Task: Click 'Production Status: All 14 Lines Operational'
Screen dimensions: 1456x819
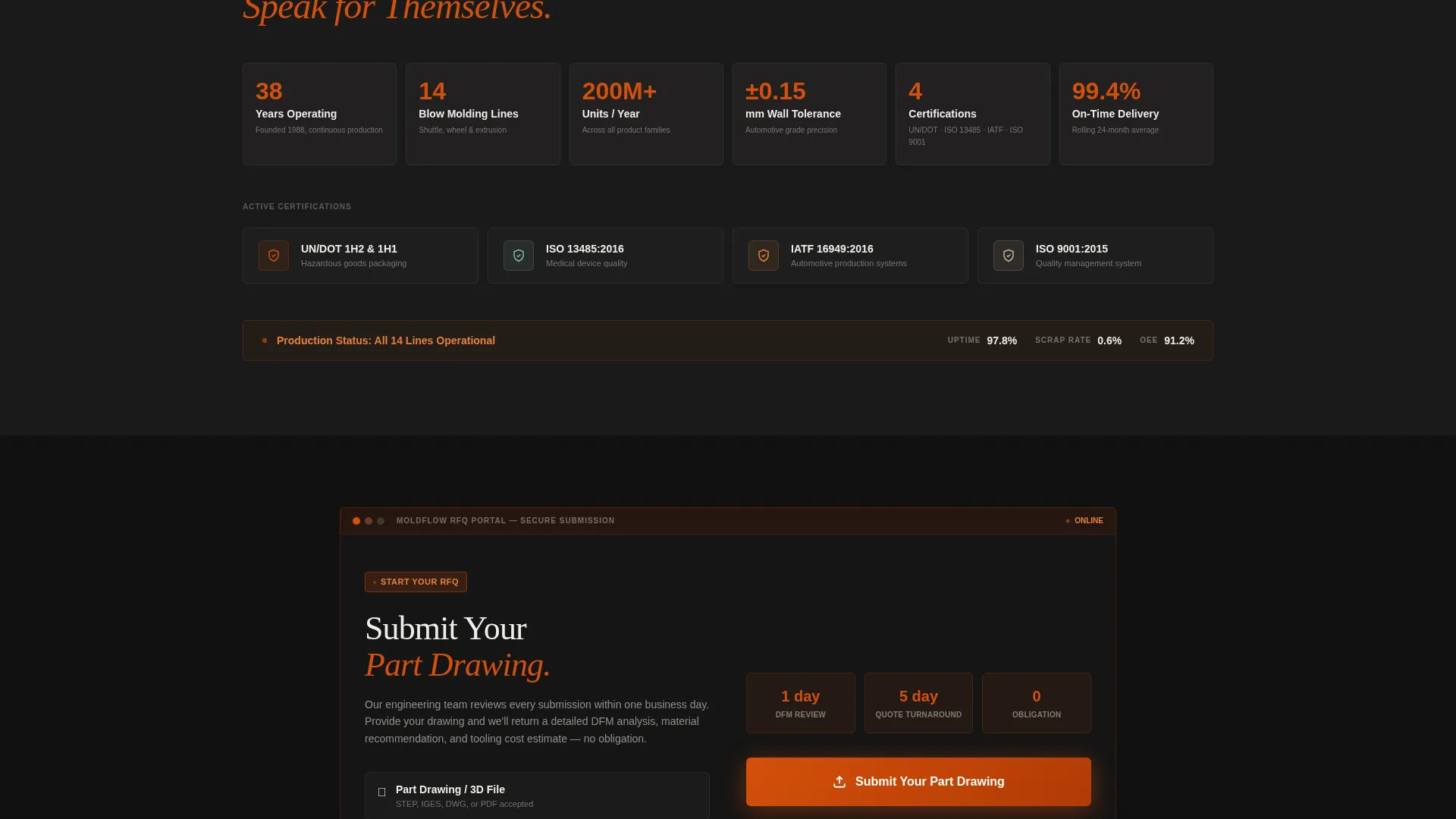Action: [386, 340]
